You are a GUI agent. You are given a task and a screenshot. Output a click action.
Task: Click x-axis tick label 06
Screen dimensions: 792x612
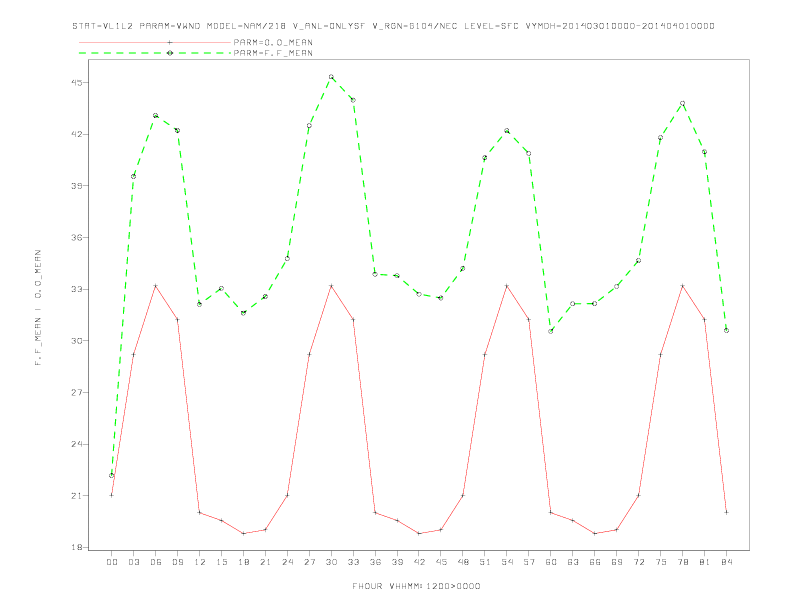[x=156, y=562]
